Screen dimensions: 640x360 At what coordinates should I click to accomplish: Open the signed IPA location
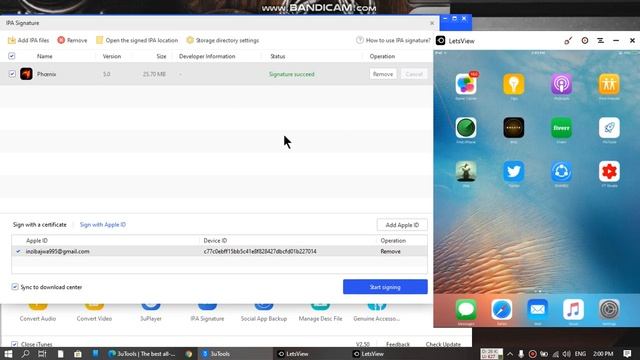point(137,40)
